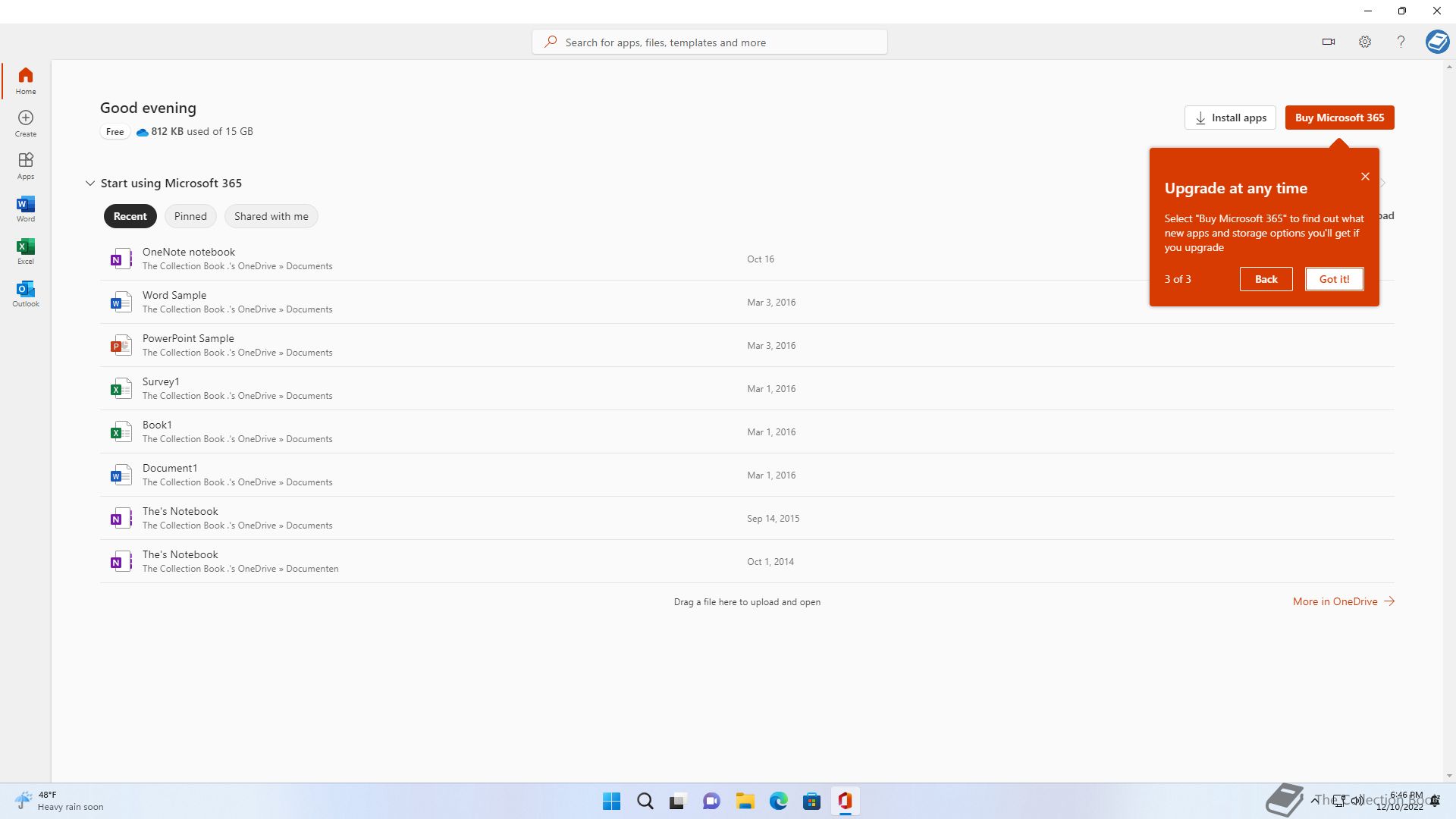This screenshot has height=819, width=1456.
Task: Click icon of The's Notebook from Sep 14, 2015
Action: click(x=120, y=518)
